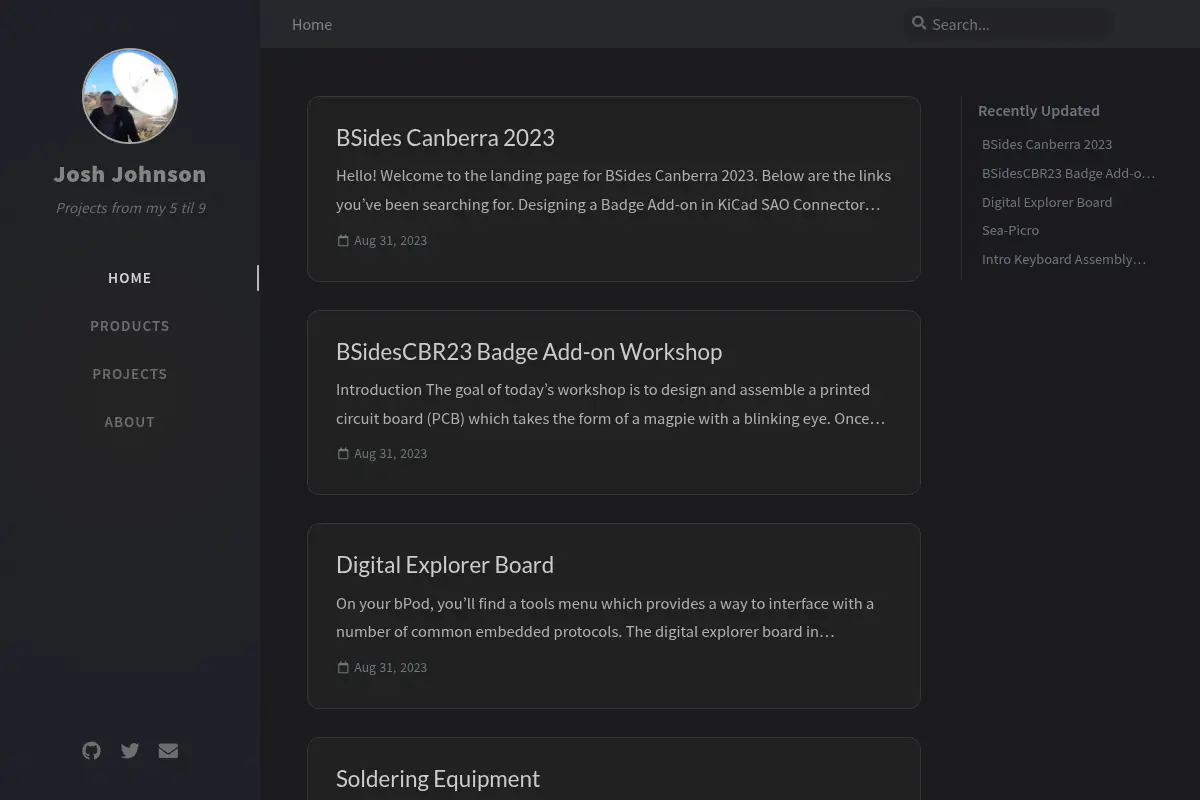Click Josh Johnson's avatar photo

(x=130, y=96)
